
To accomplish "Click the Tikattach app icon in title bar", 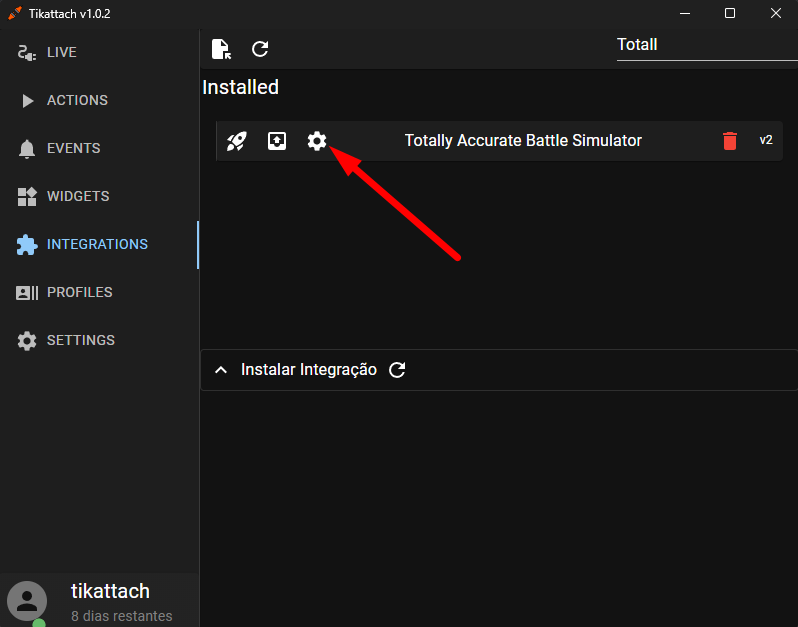I will click(x=15, y=13).
